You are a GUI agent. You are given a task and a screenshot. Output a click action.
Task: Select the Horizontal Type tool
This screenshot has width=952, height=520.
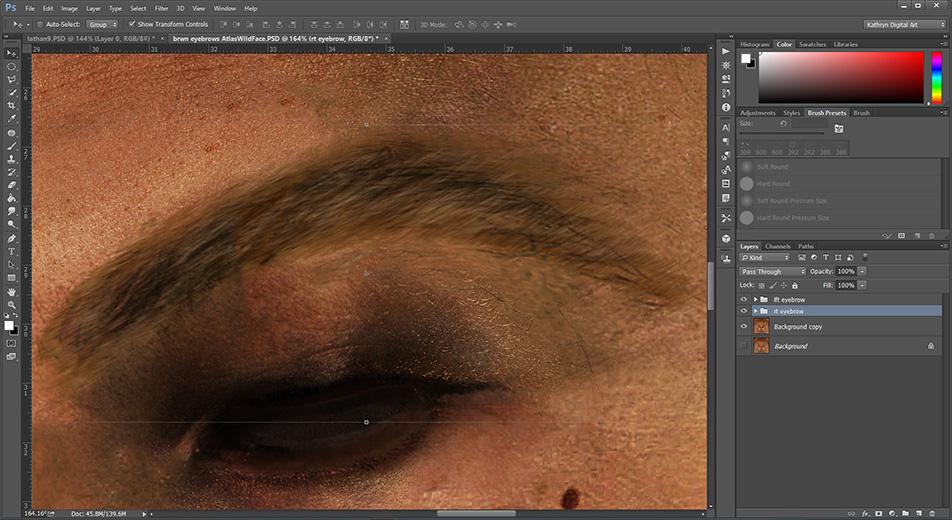[x=11, y=251]
